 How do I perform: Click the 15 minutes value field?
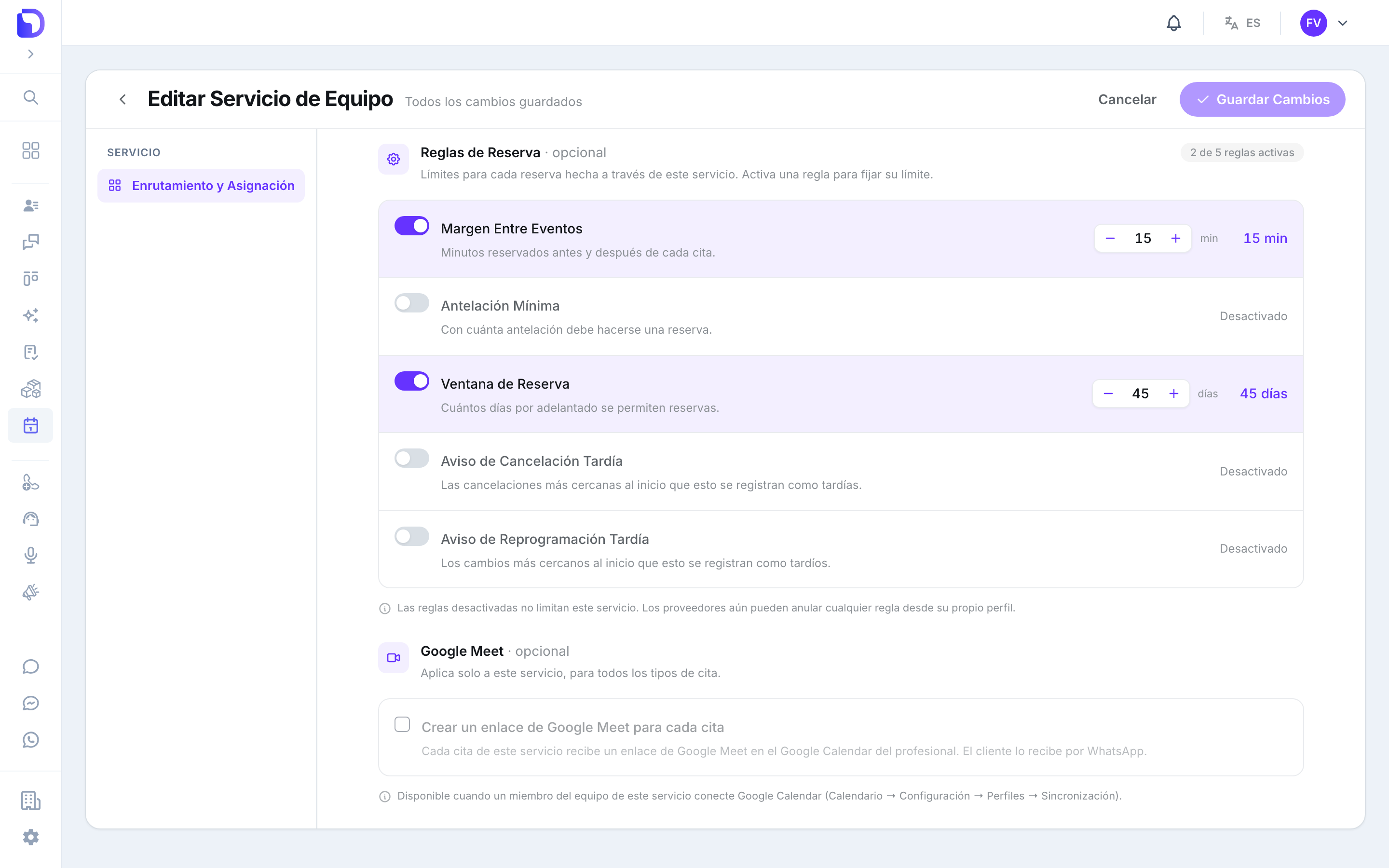pyautogui.click(x=1143, y=238)
